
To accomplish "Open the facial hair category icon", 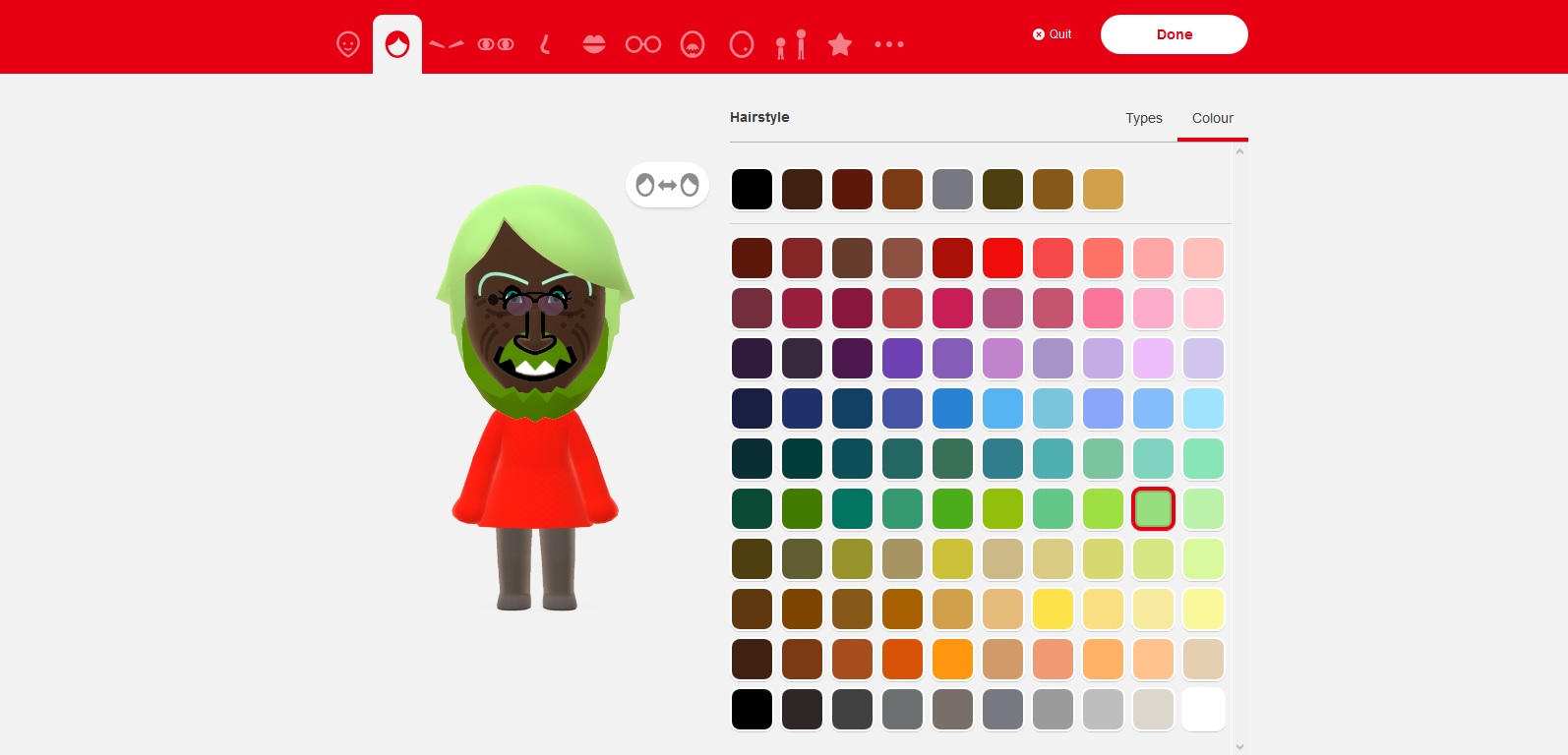I will (693, 44).
